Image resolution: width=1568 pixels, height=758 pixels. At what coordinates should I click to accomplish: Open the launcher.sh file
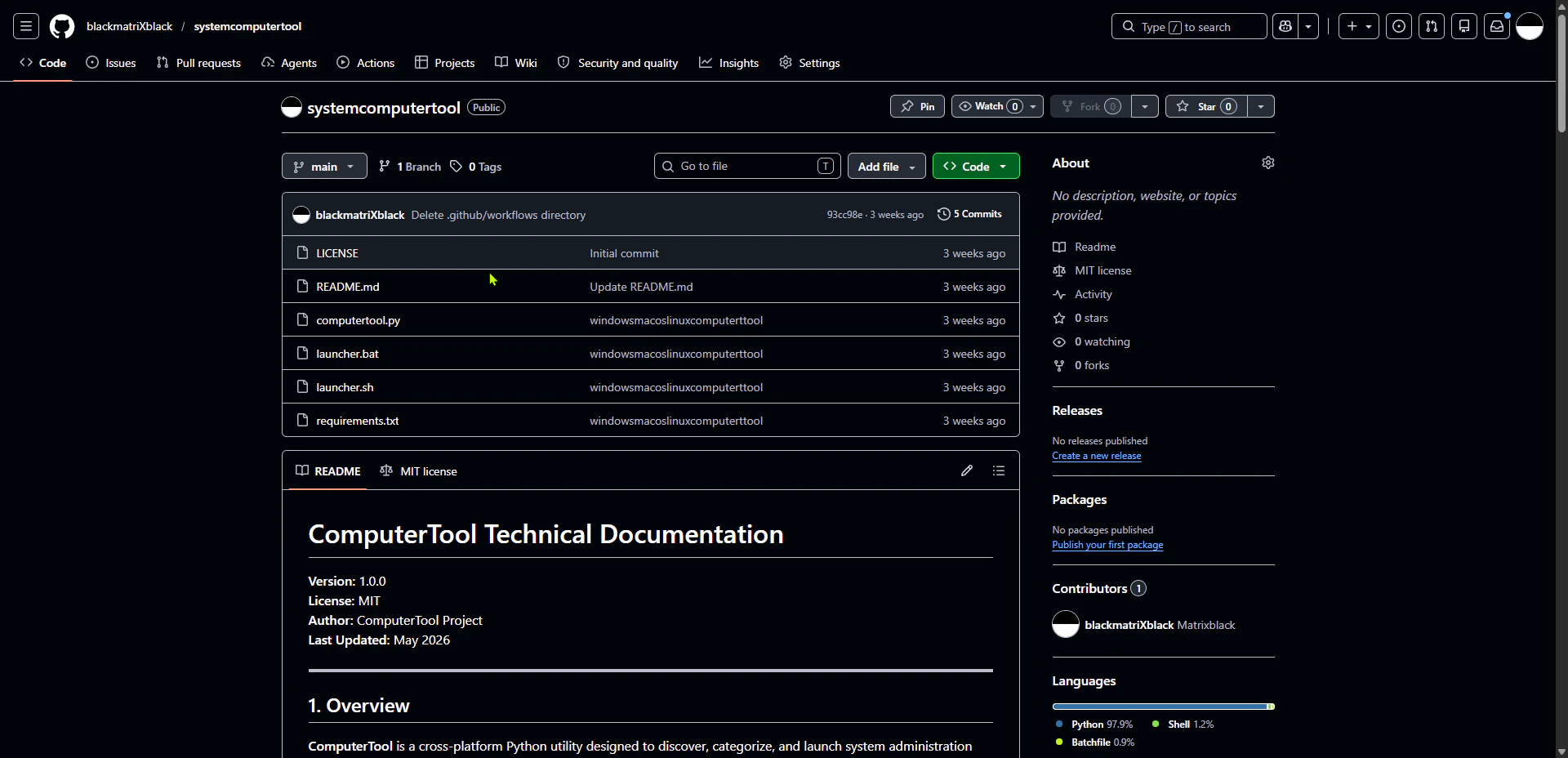click(345, 387)
